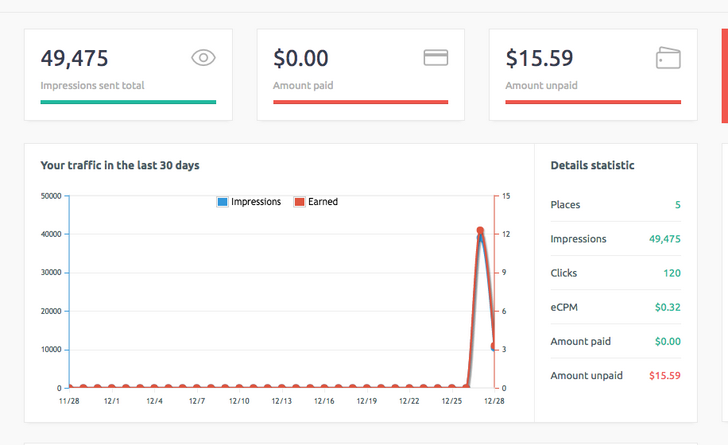This screenshot has height=445, width=728.
Task: Click the red Earned legend color box
Action: 299,202
